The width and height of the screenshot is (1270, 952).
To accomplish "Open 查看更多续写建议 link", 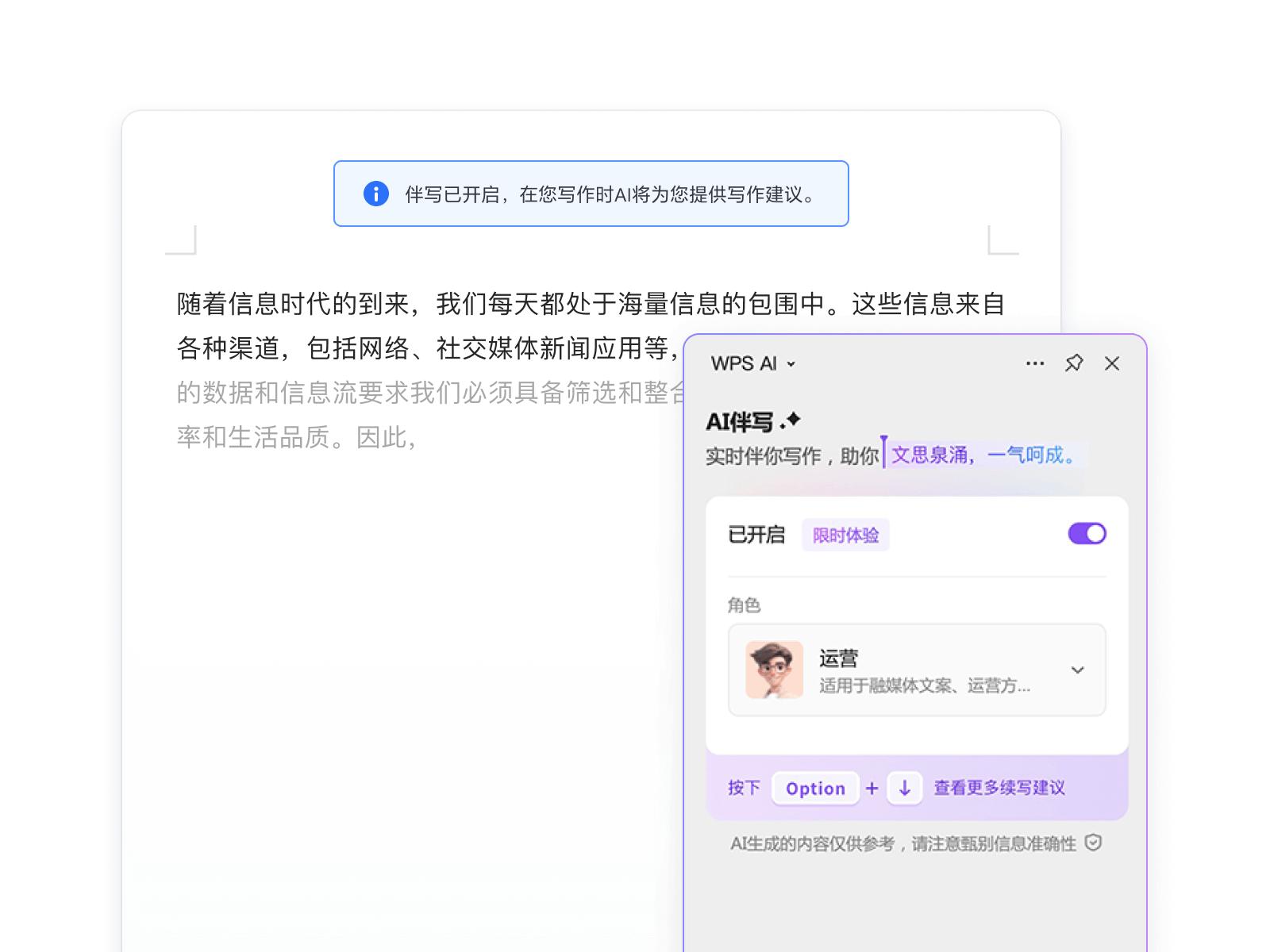I will click(x=999, y=788).
